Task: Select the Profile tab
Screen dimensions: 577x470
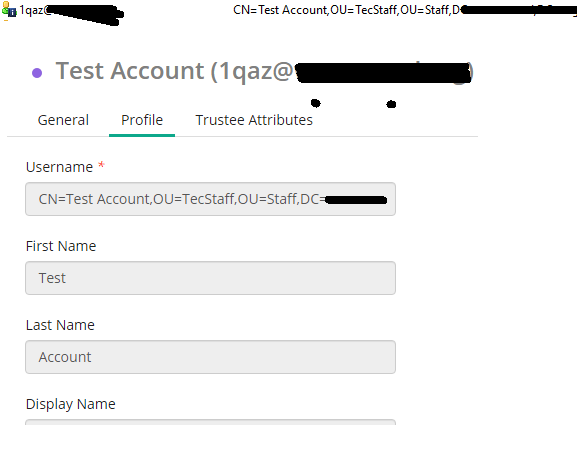Action: [142, 120]
